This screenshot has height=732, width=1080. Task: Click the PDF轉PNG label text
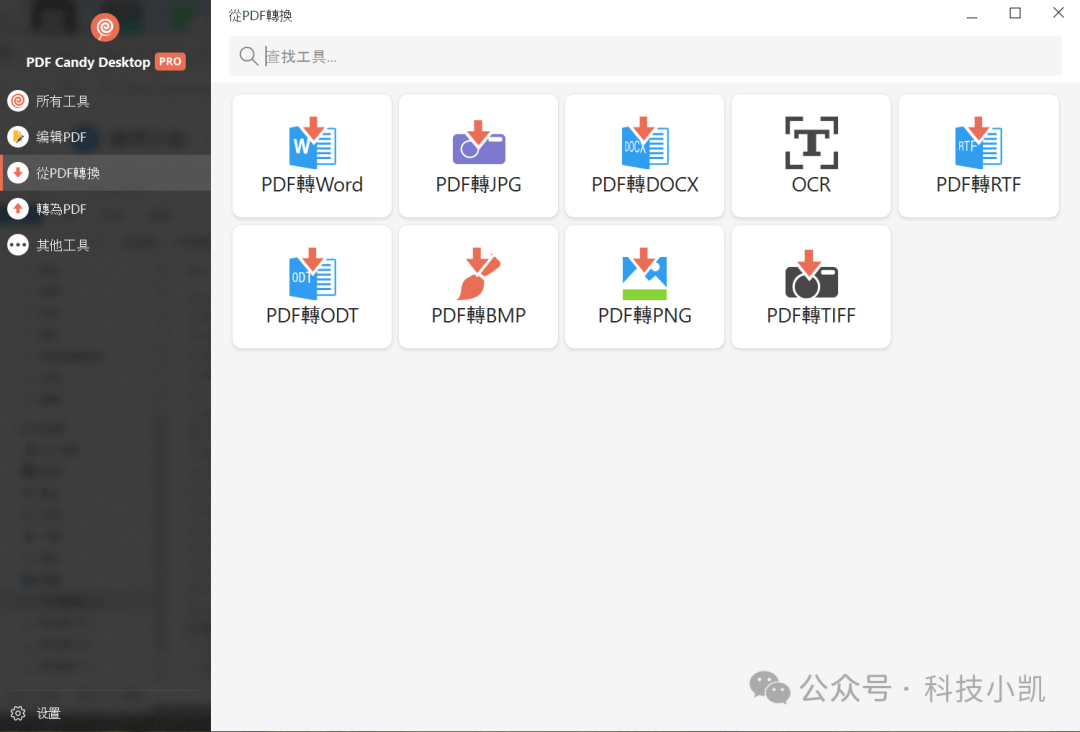(645, 315)
